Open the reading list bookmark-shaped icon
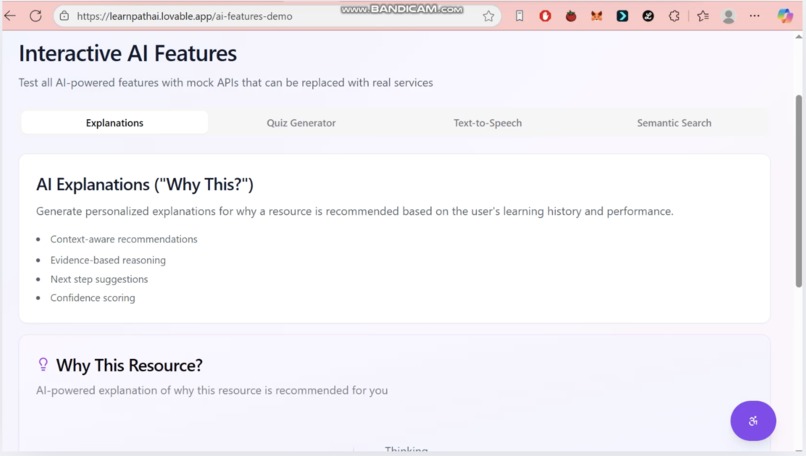Screen dimensions: 806x456 (519, 16)
